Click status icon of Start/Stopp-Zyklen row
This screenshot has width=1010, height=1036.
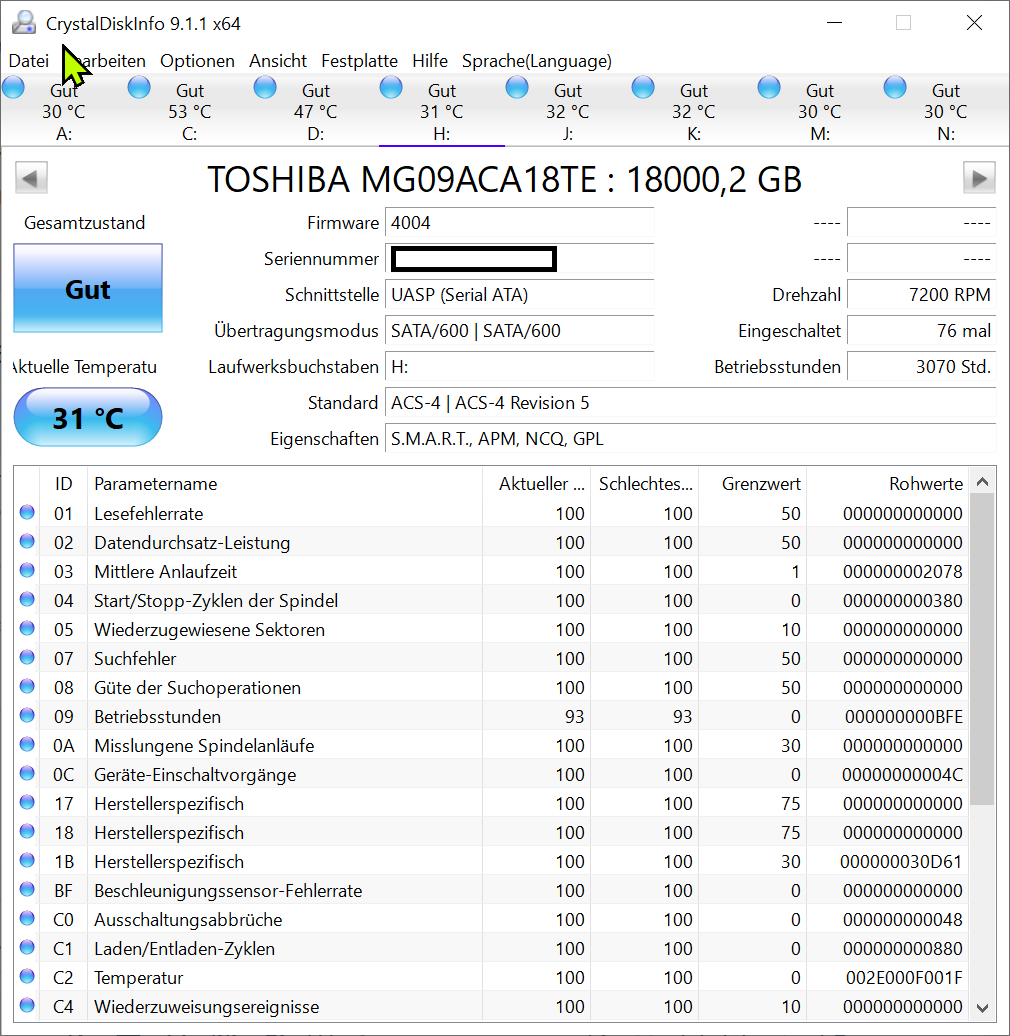tap(27, 599)
